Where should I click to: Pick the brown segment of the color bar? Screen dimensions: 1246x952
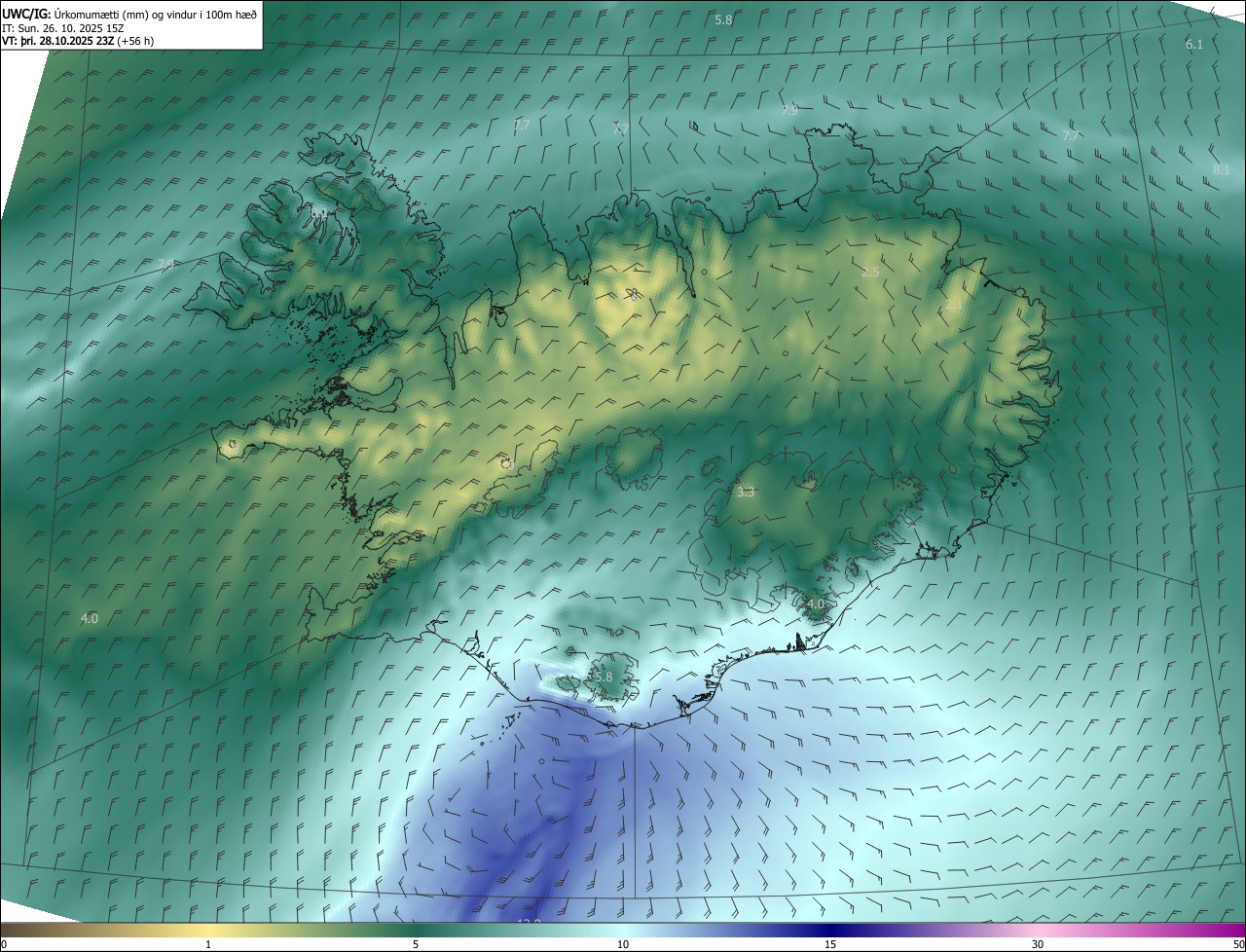49,930
